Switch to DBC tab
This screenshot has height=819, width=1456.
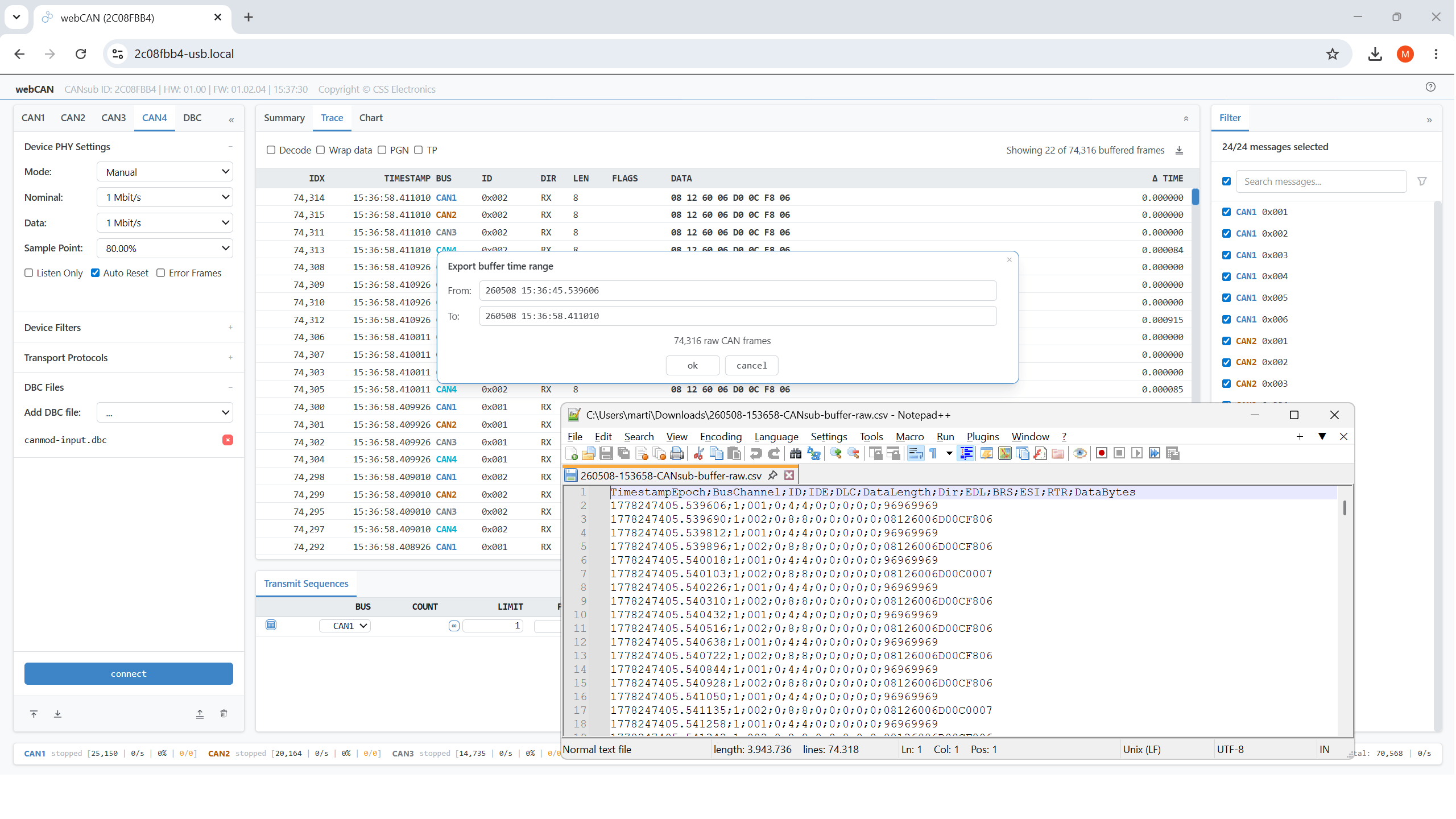pos(192,118)
